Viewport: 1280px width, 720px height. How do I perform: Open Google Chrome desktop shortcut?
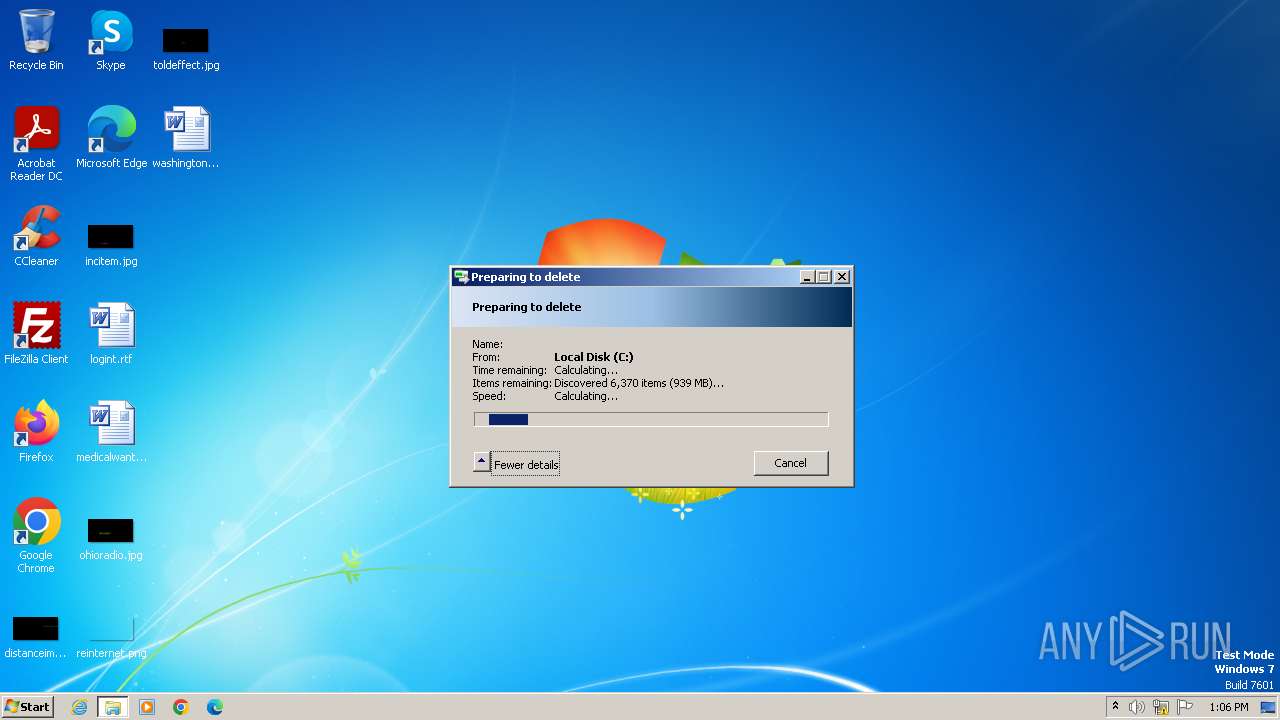(36, 536)
